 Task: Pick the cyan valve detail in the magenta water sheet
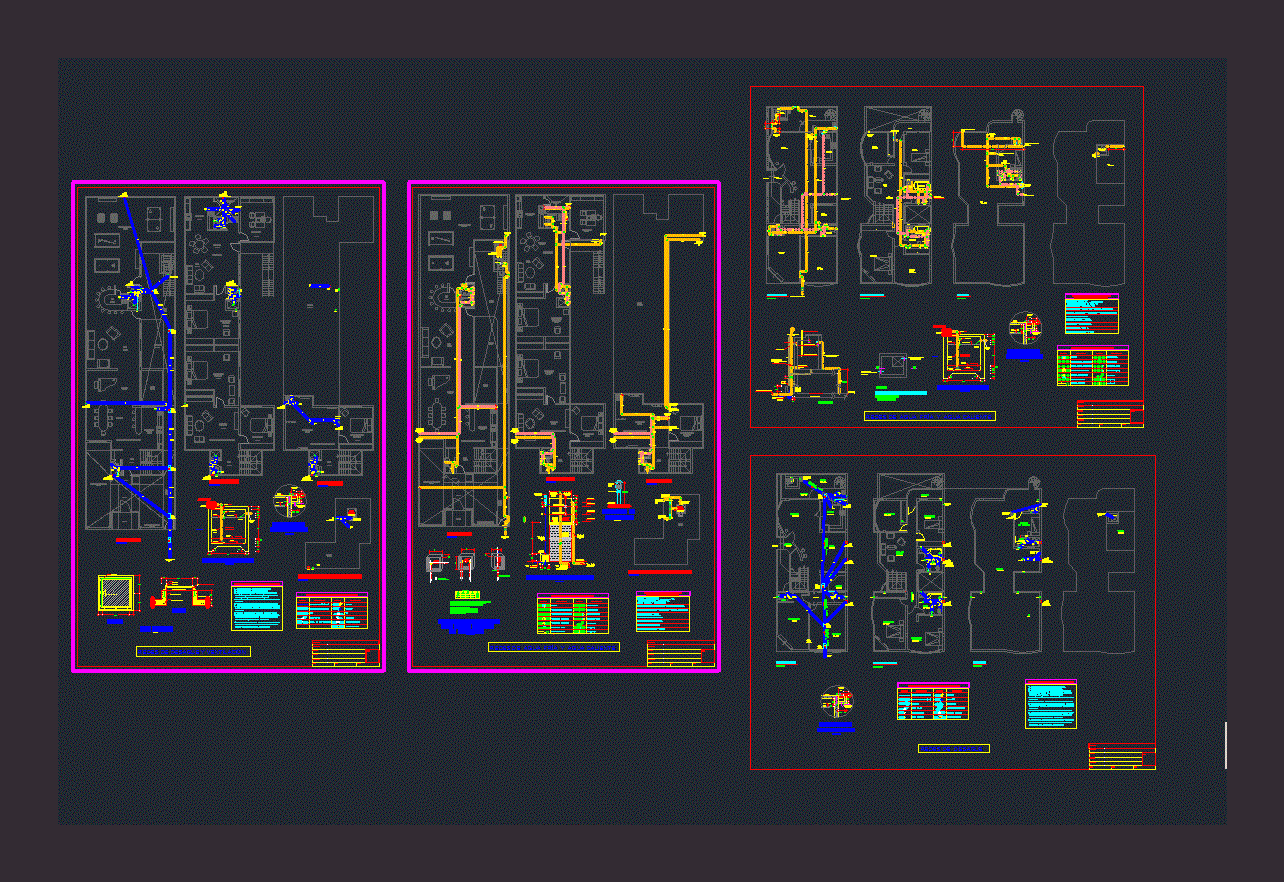click(618, 491)
